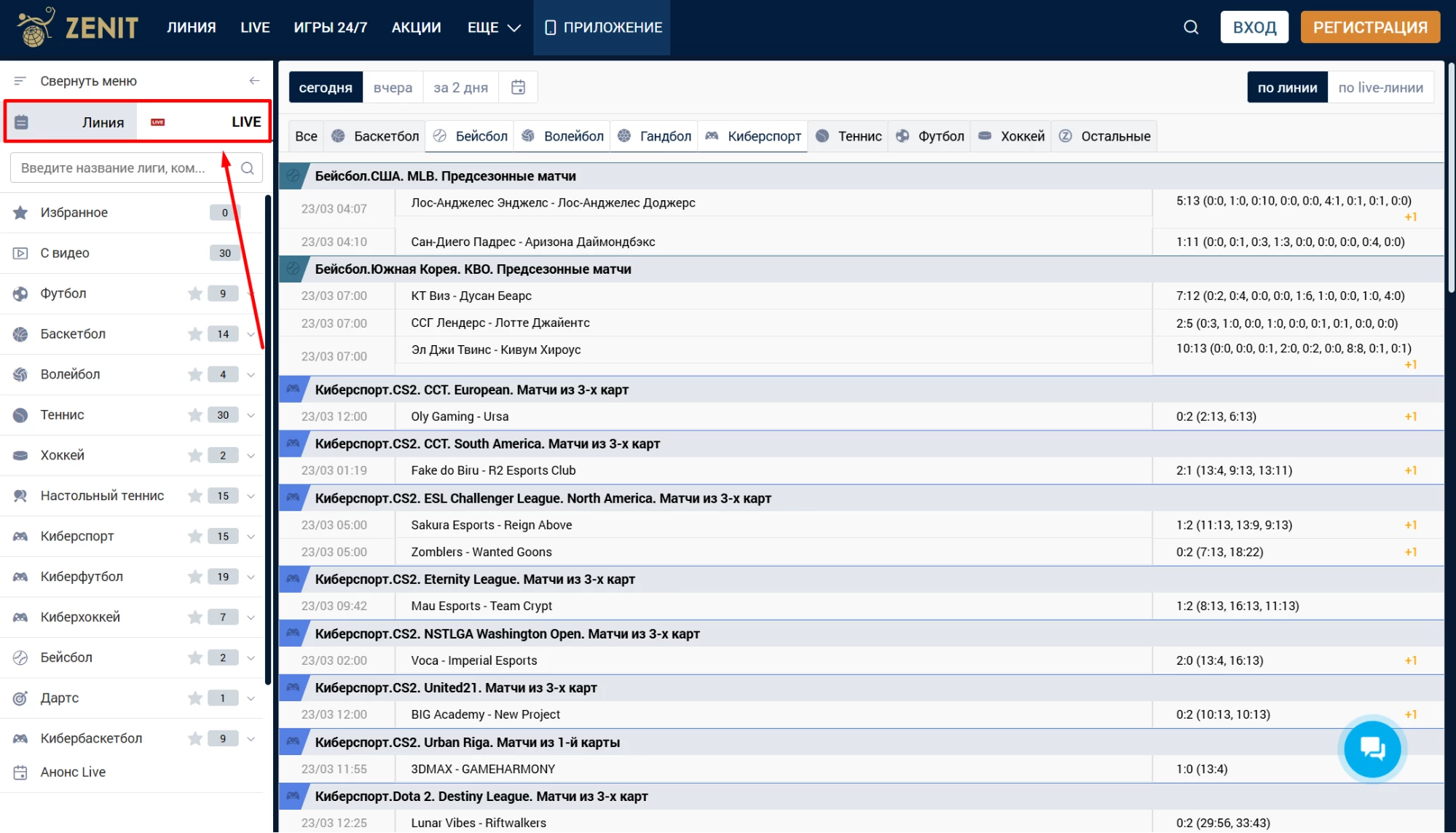The height and width of the screenshot is (833, 1456).
Task: Filter results by Теннис tab
Action: [x=848, y=136]
